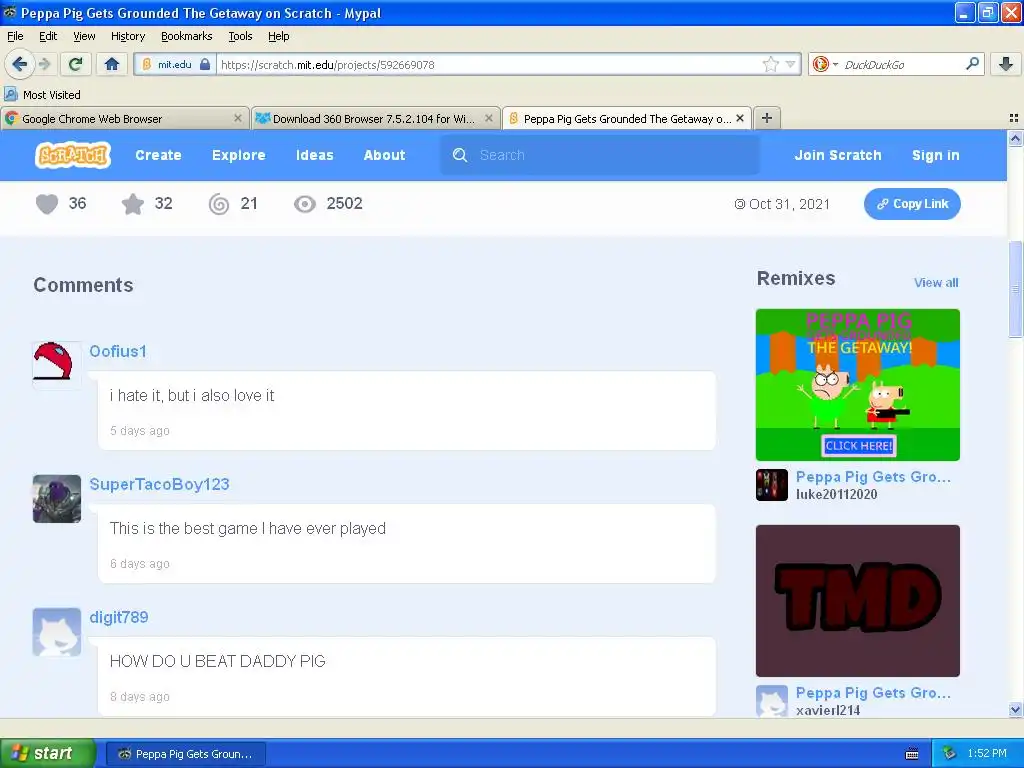The height and width of the screenshot is (768, 1024).
Task: Favorite the project with the star icon
Action: tap(133, 204)
